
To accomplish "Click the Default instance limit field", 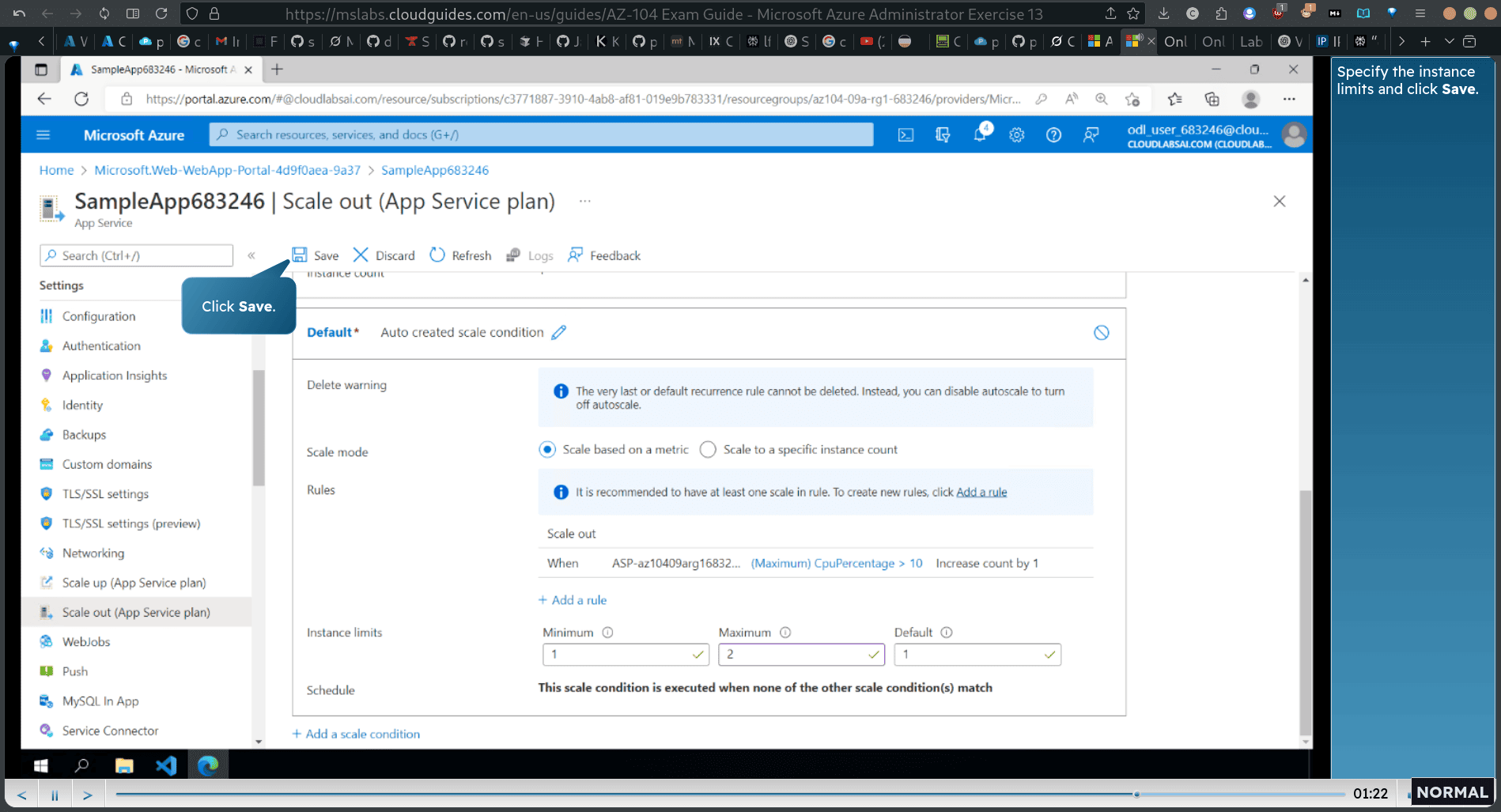I will [977, 655].
